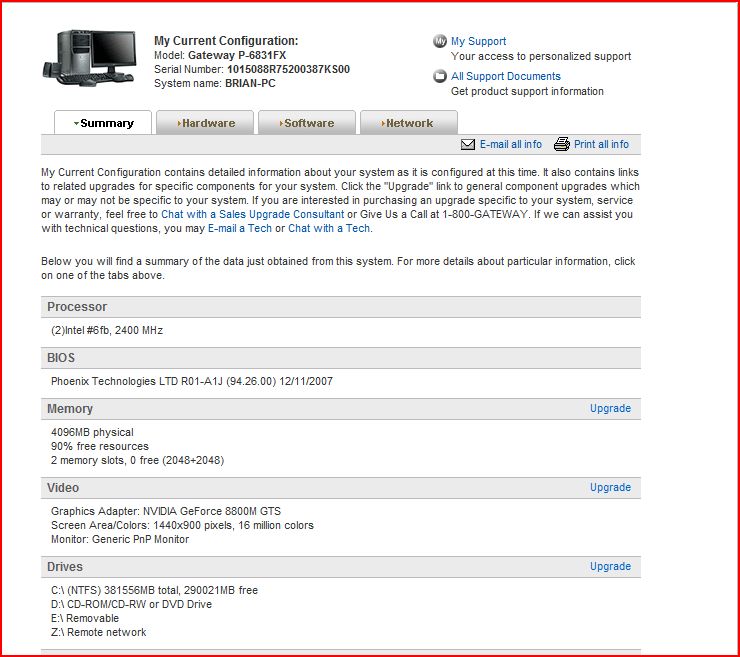The image size is (740, 657).
Task: Switch to the Software tab
Action: pos(307,123)
